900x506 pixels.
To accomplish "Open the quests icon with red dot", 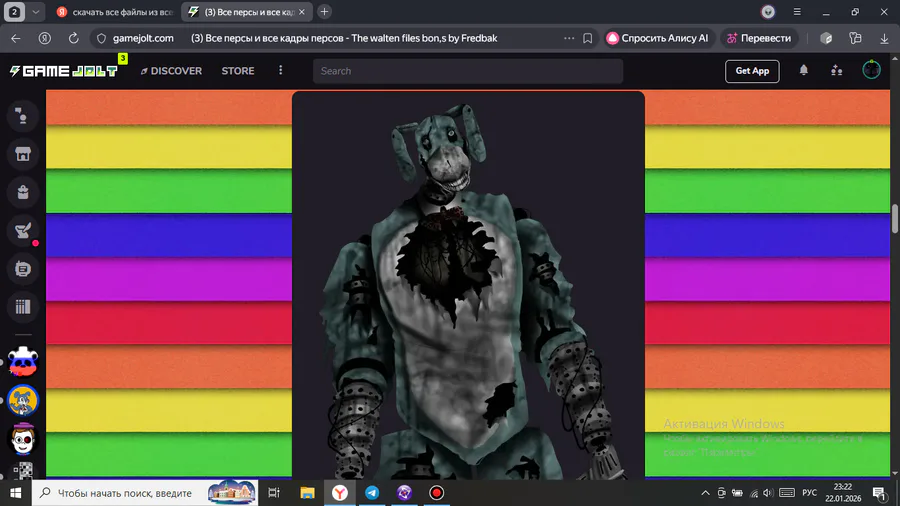I will coord(23,231).
